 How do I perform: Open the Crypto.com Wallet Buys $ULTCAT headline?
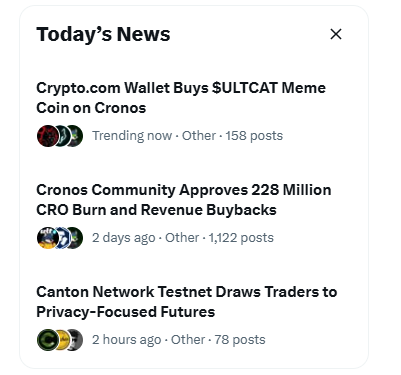click(x=181, y=98)
